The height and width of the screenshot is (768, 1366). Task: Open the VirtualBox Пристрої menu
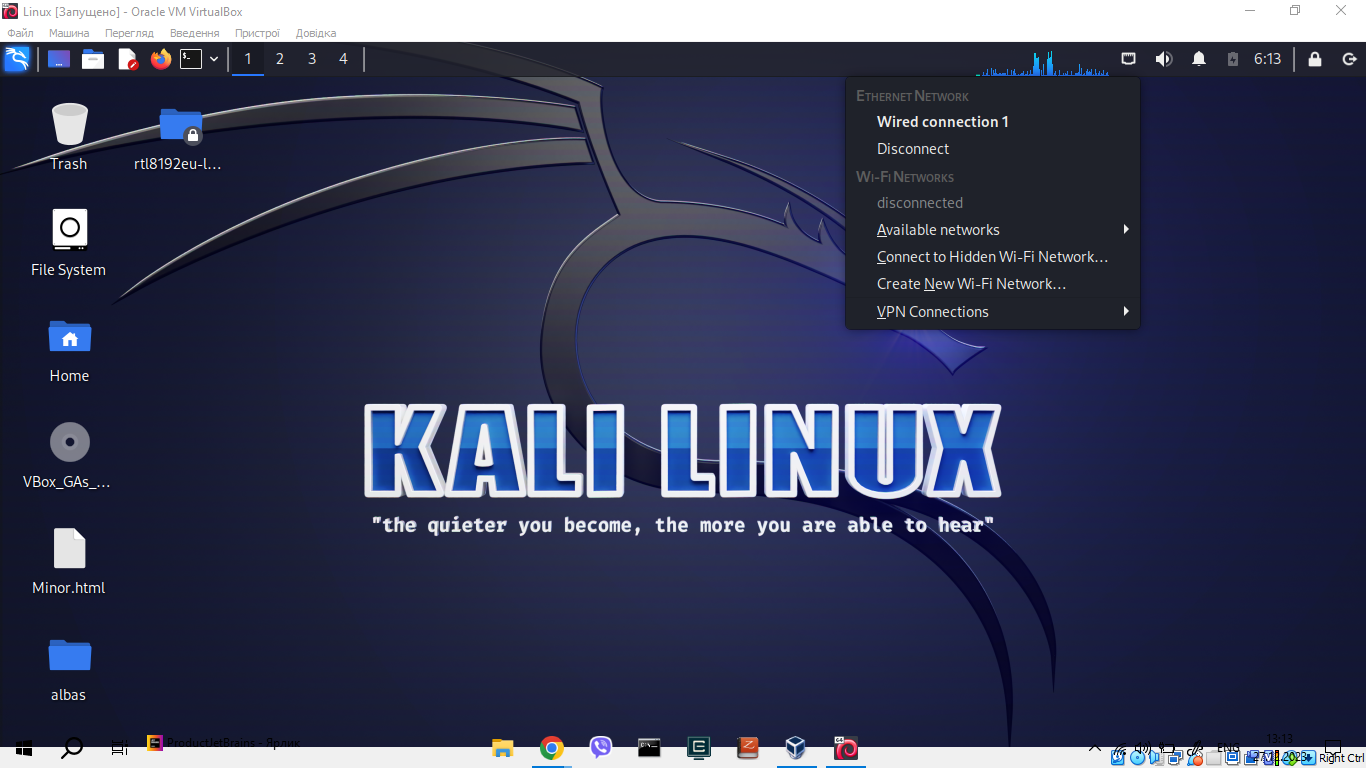tap(257, 33)
